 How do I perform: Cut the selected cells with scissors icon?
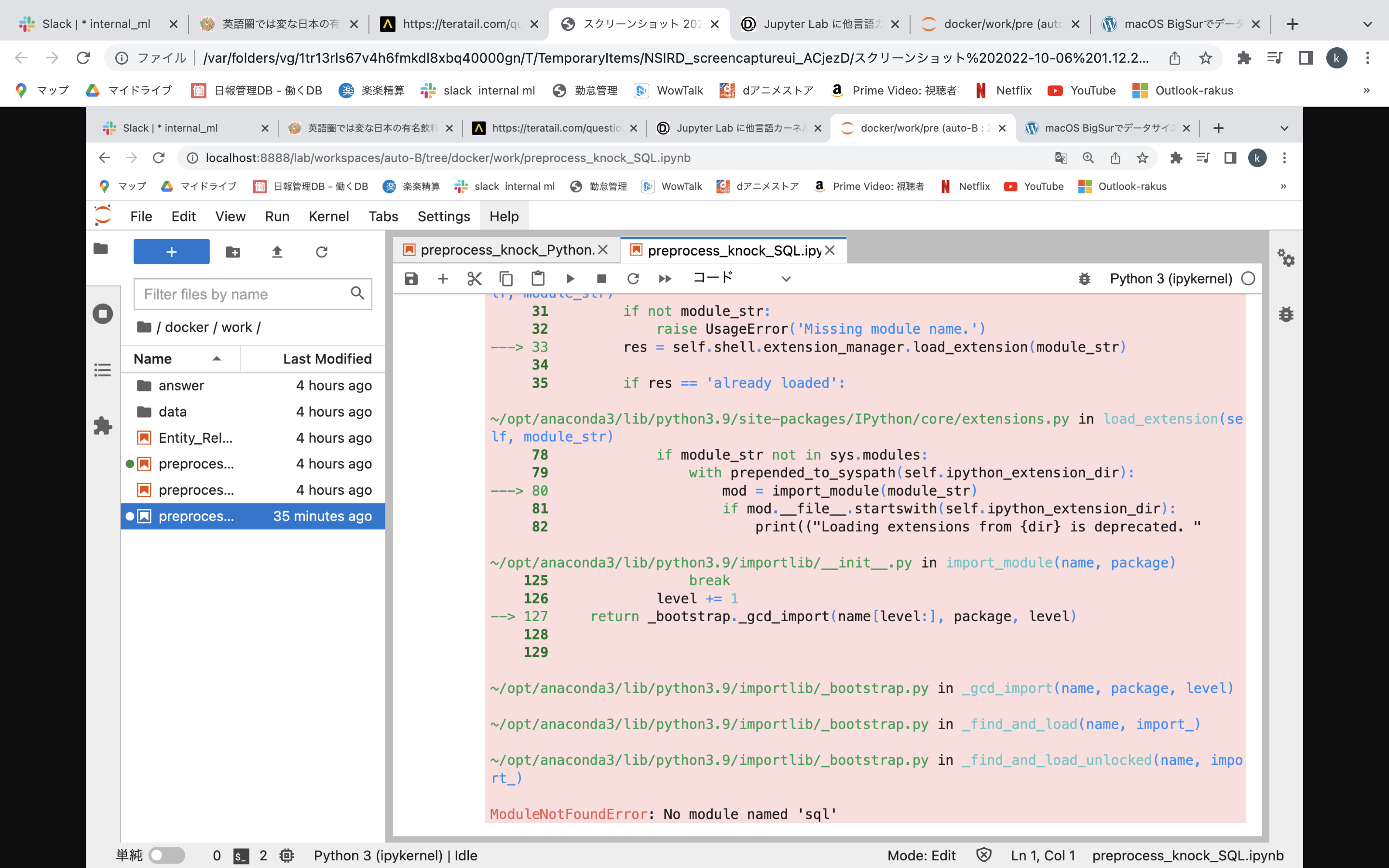tap(474, 278)
